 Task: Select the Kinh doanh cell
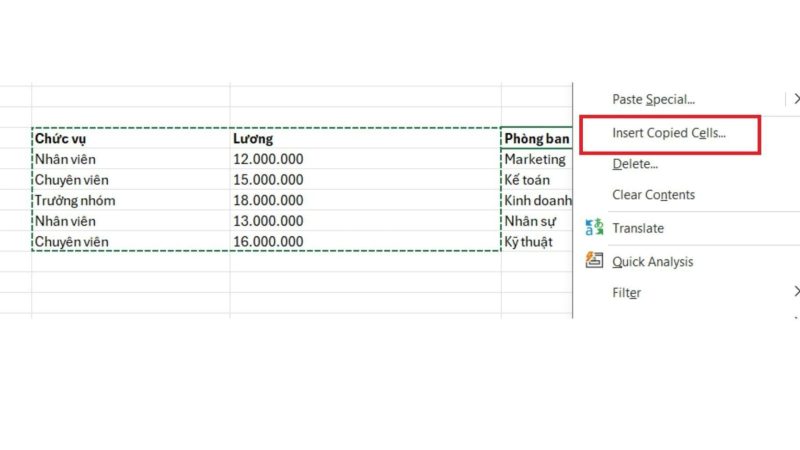click(537, 201)
